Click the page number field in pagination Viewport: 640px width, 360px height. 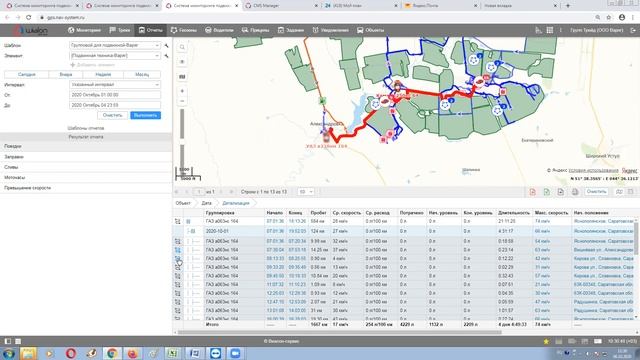point(199,191)
